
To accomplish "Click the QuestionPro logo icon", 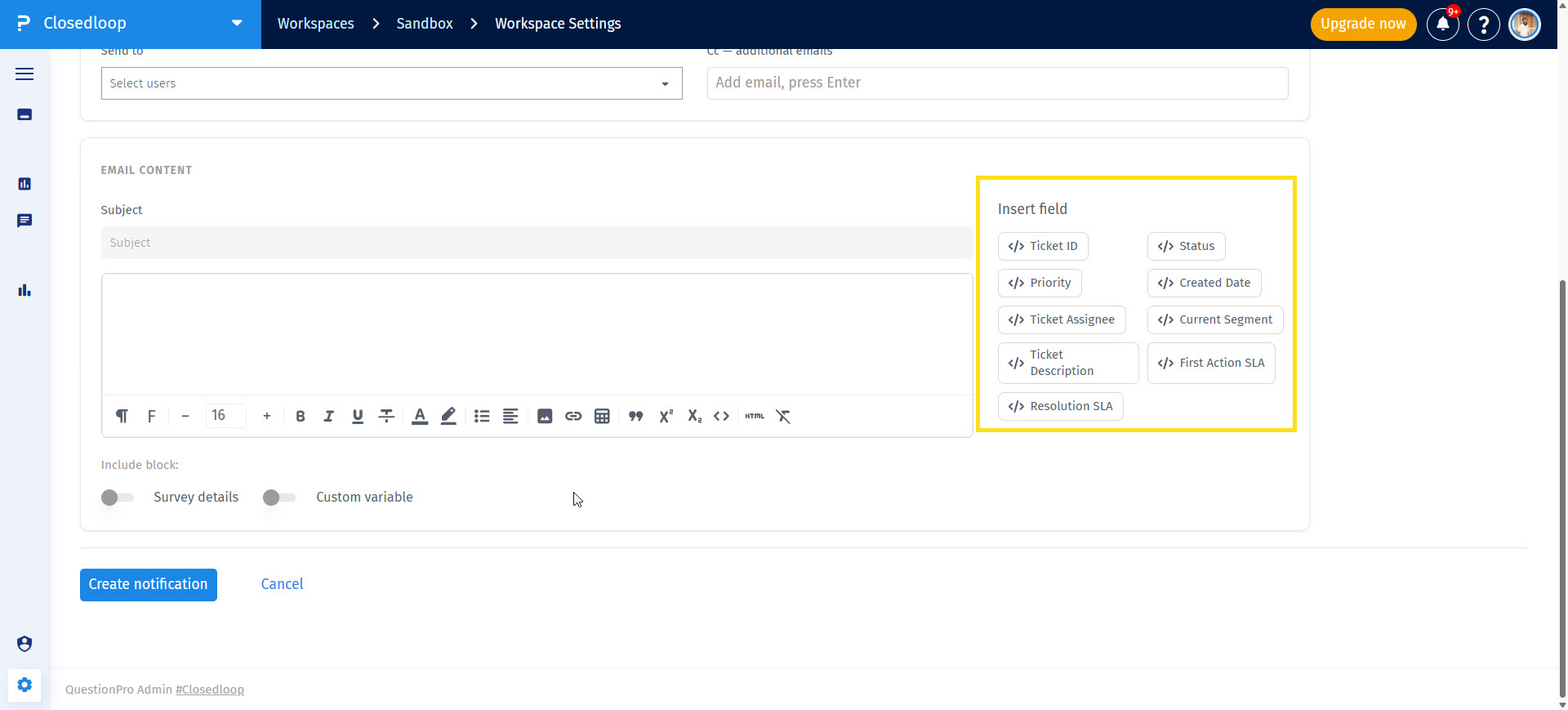I will point(24,23).
